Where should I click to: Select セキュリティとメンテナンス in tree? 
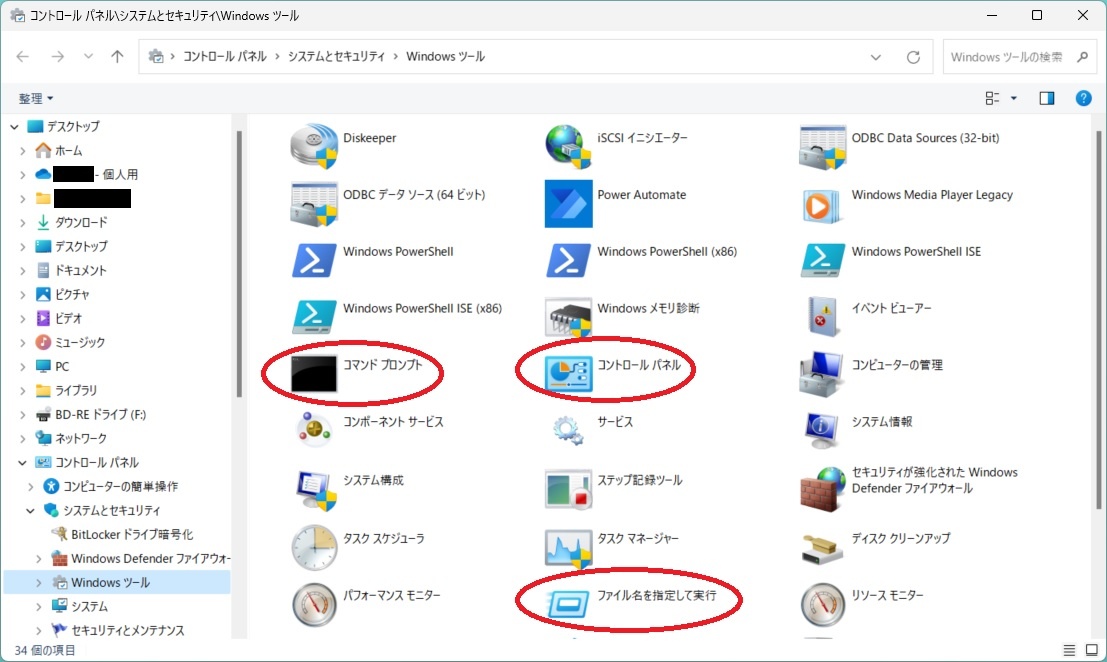pos(127,630)
